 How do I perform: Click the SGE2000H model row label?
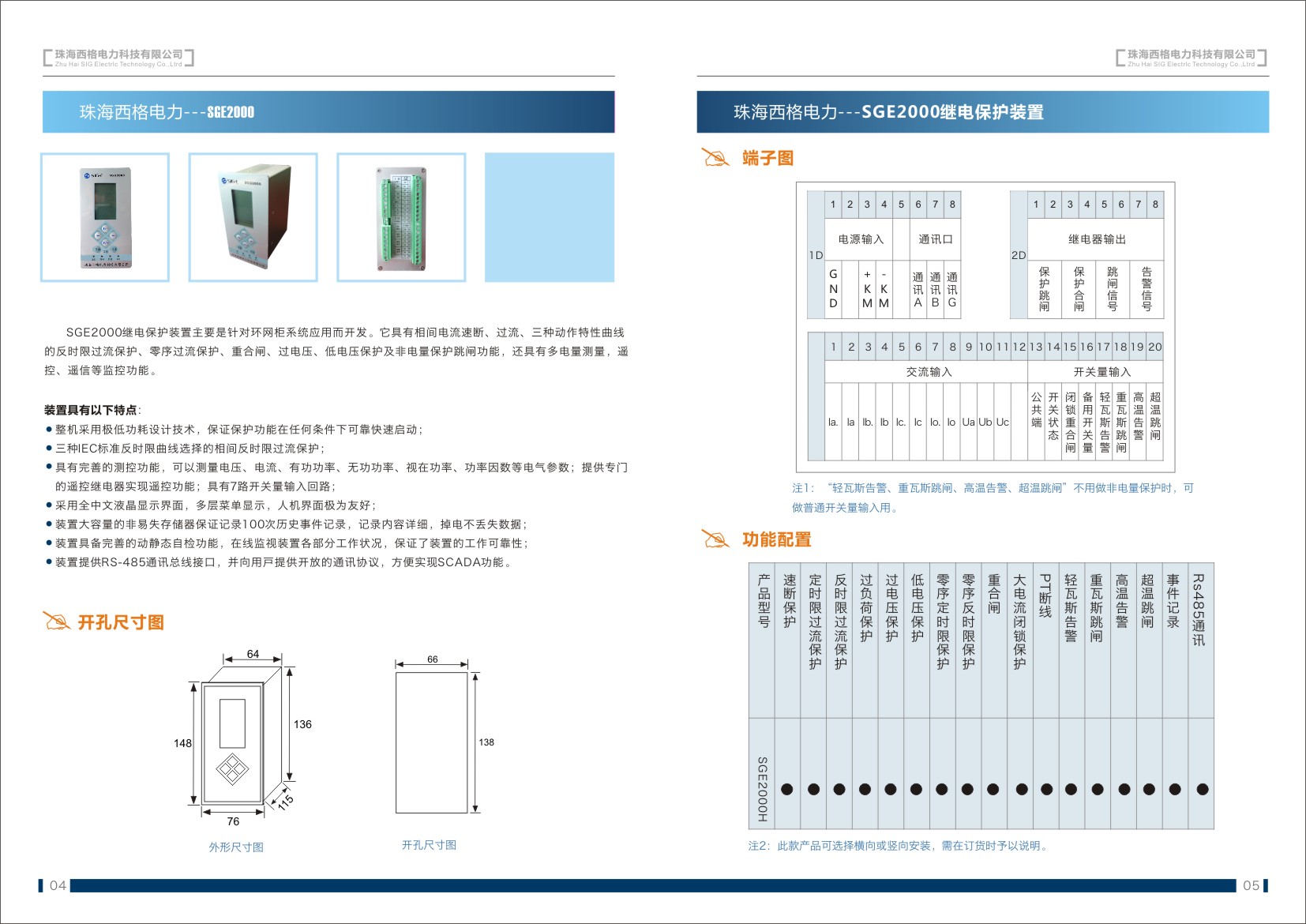(763, 789)
